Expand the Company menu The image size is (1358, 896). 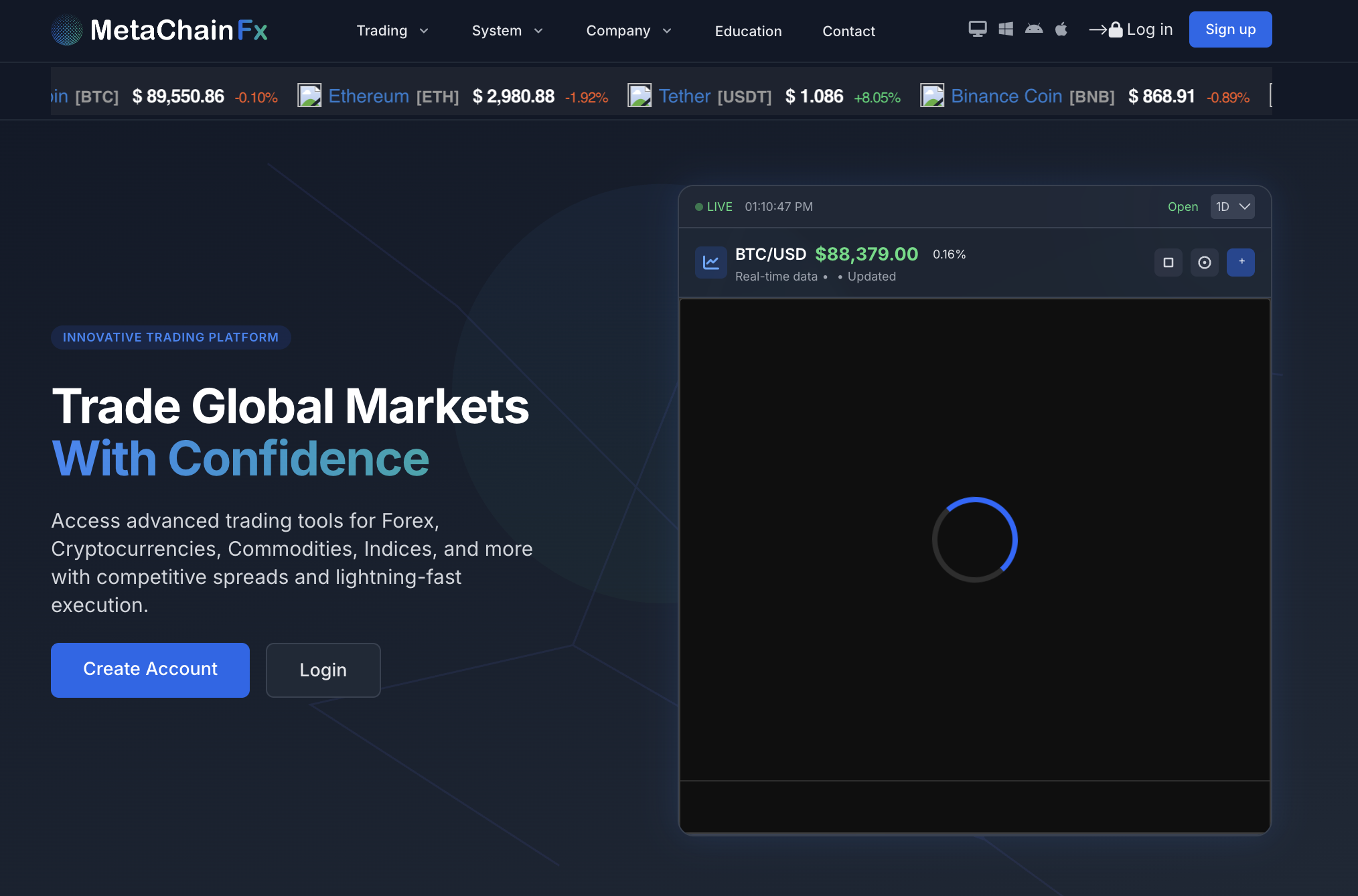tap(628, 31)
